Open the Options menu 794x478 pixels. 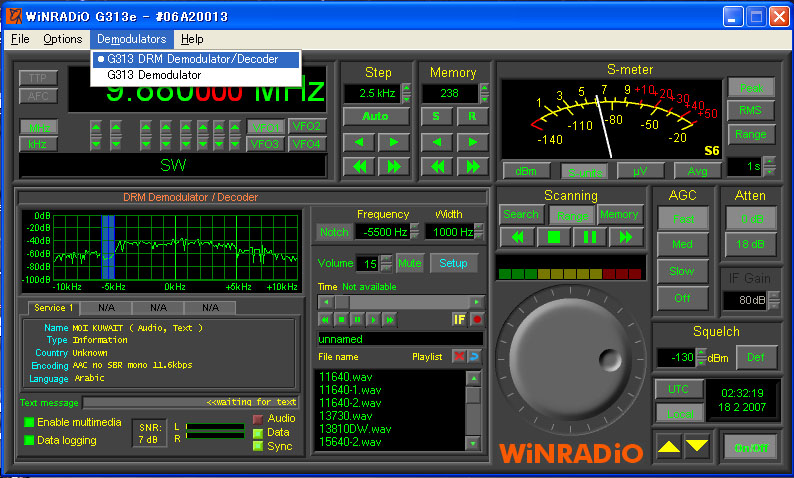pos(63,39)
